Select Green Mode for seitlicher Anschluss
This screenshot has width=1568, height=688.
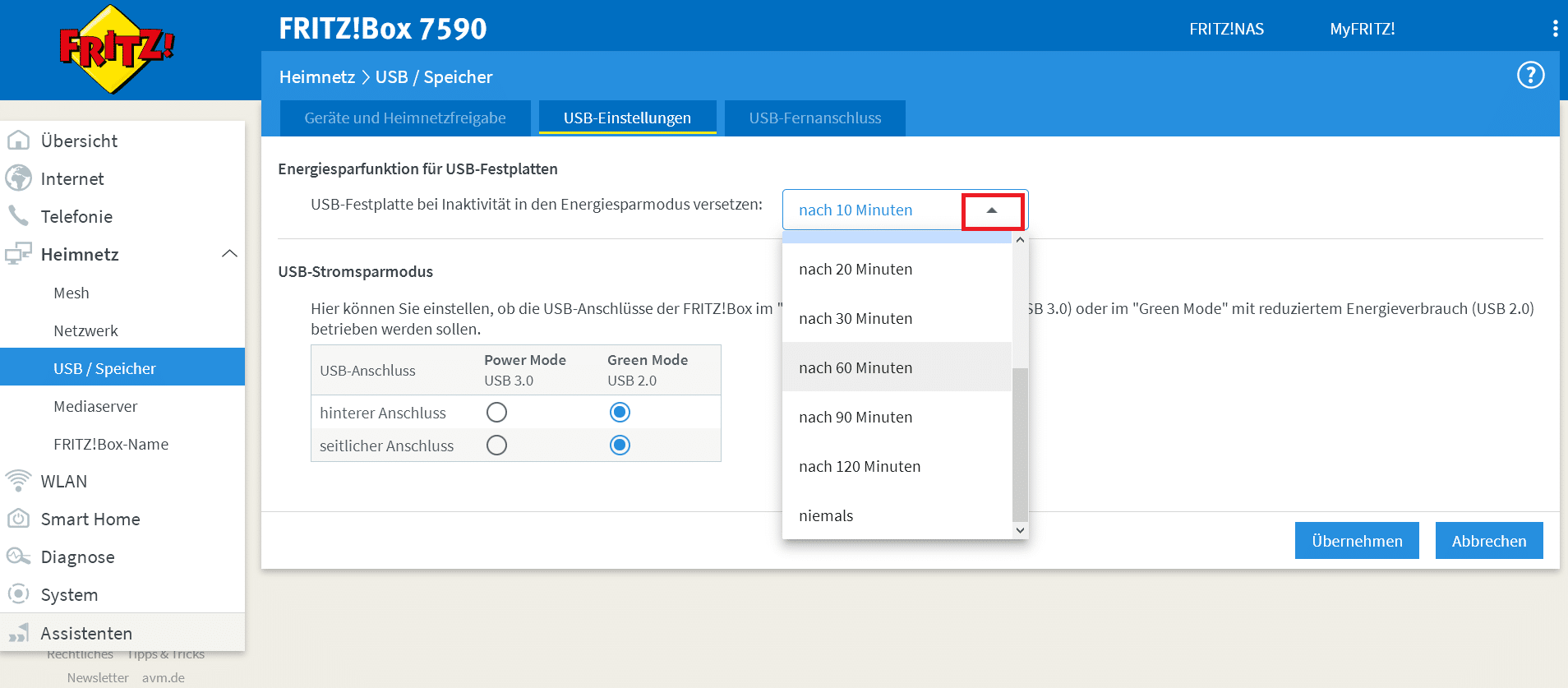620,445
